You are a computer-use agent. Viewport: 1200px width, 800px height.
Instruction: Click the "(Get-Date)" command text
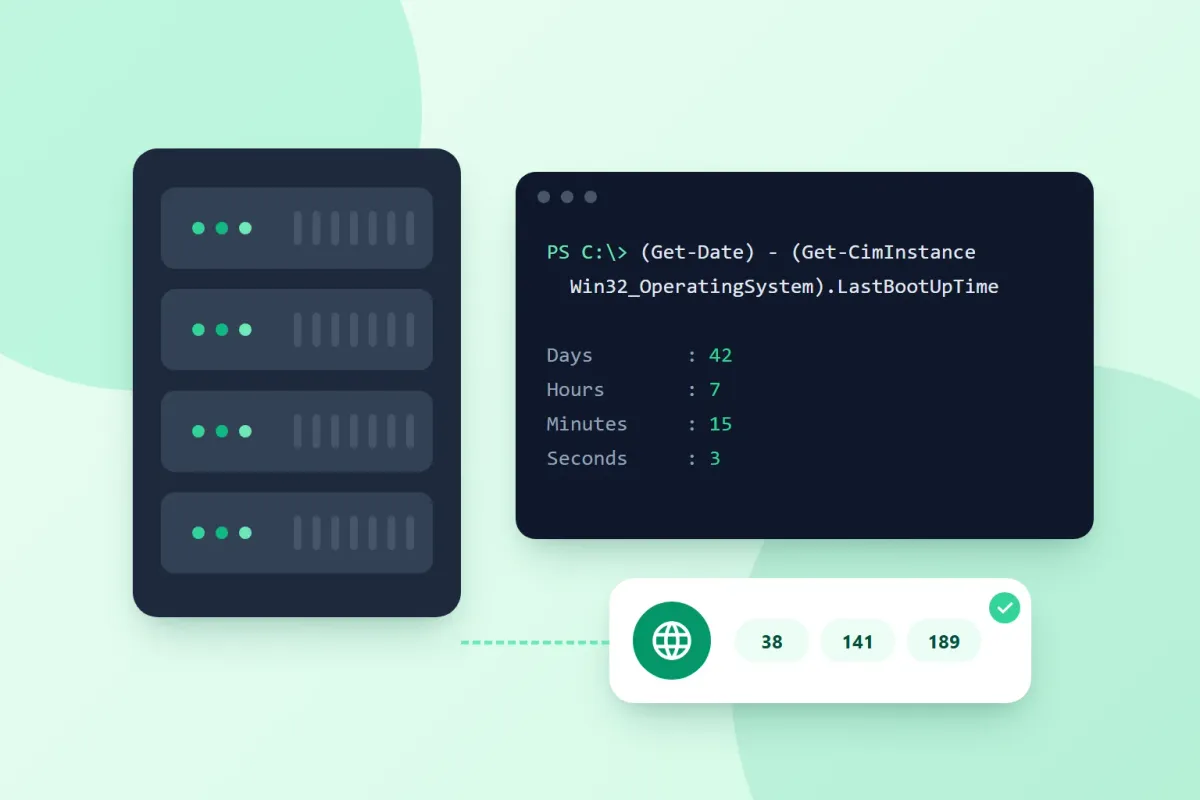[696, 252]
